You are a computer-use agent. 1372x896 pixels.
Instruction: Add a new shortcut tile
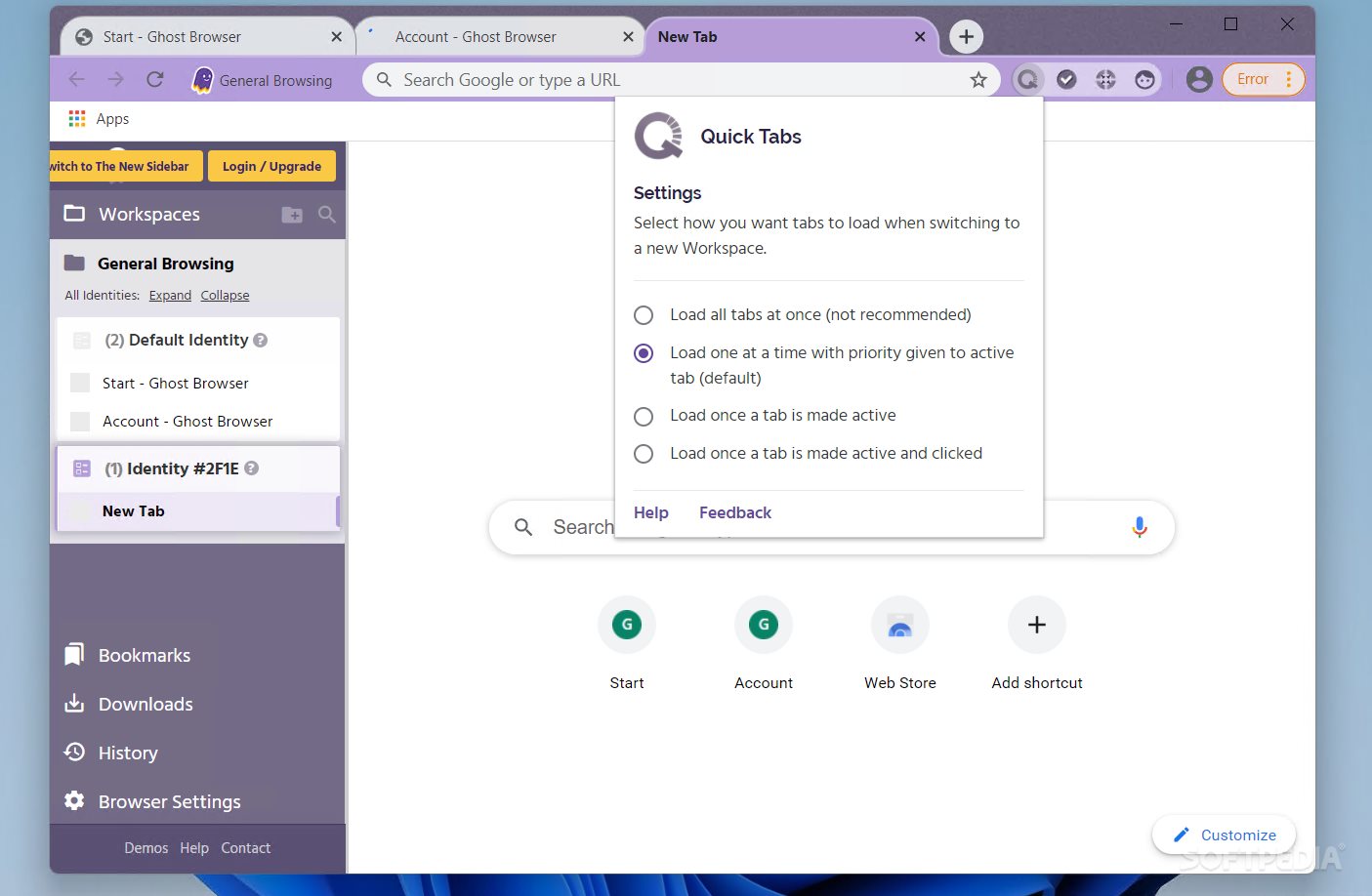1037,644
